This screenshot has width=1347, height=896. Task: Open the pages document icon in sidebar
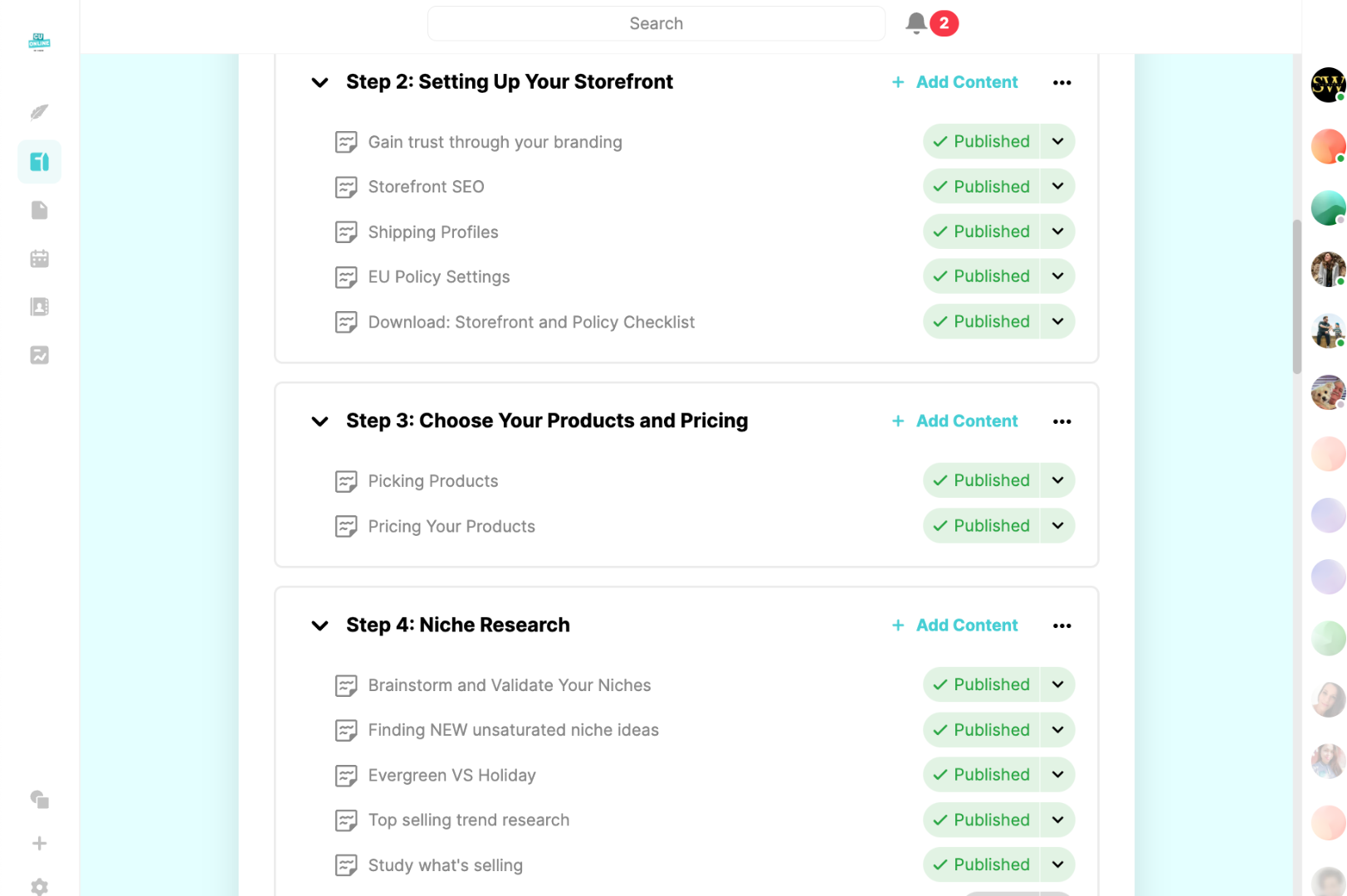[x=39, y=210]
